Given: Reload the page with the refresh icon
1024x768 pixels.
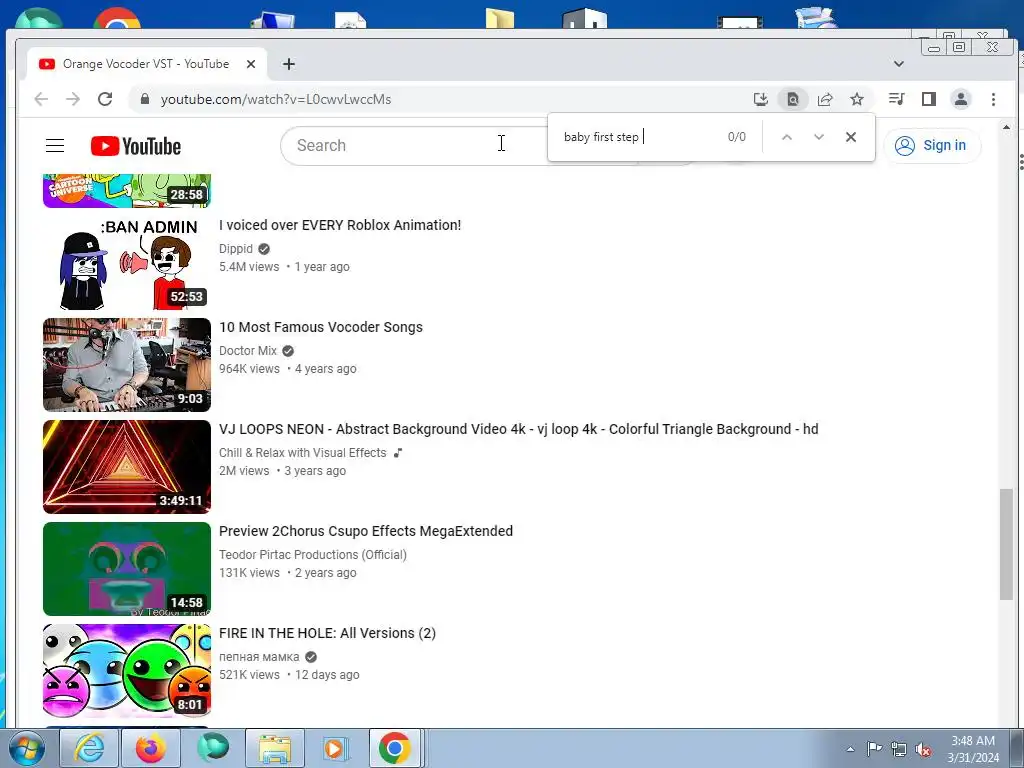Looking at the screenshot, I should (105, 99).
